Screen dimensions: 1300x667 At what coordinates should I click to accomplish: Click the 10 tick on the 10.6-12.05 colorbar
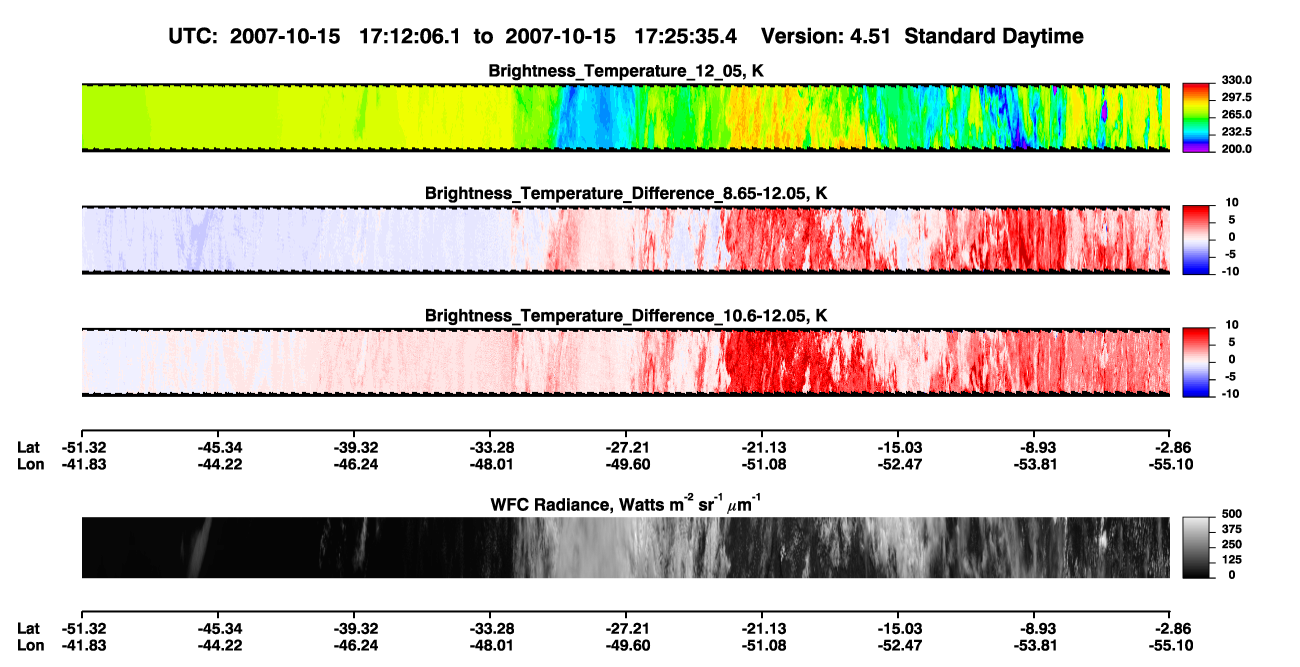[x=1233, y=325]
